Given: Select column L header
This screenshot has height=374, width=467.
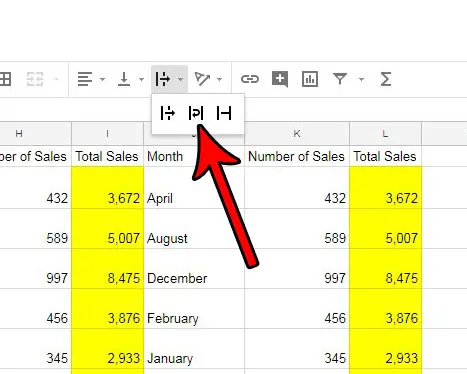Looking at the screenshot, I should point(385,134).
